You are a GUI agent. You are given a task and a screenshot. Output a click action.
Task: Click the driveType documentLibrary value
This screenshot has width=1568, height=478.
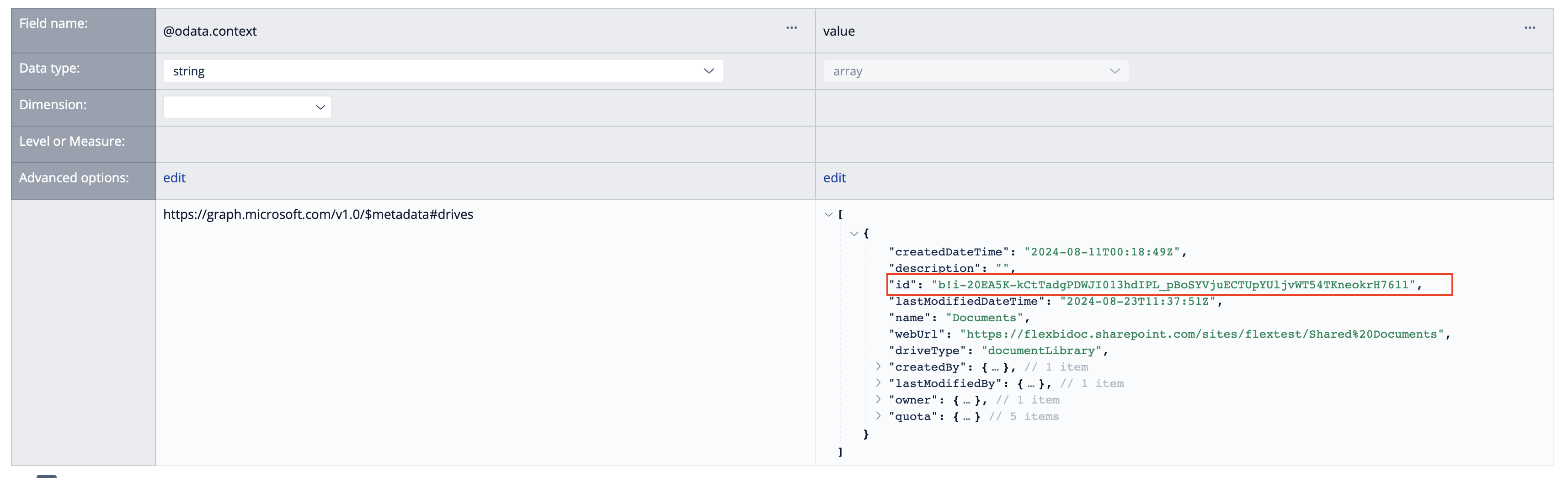coord(1041,351)
